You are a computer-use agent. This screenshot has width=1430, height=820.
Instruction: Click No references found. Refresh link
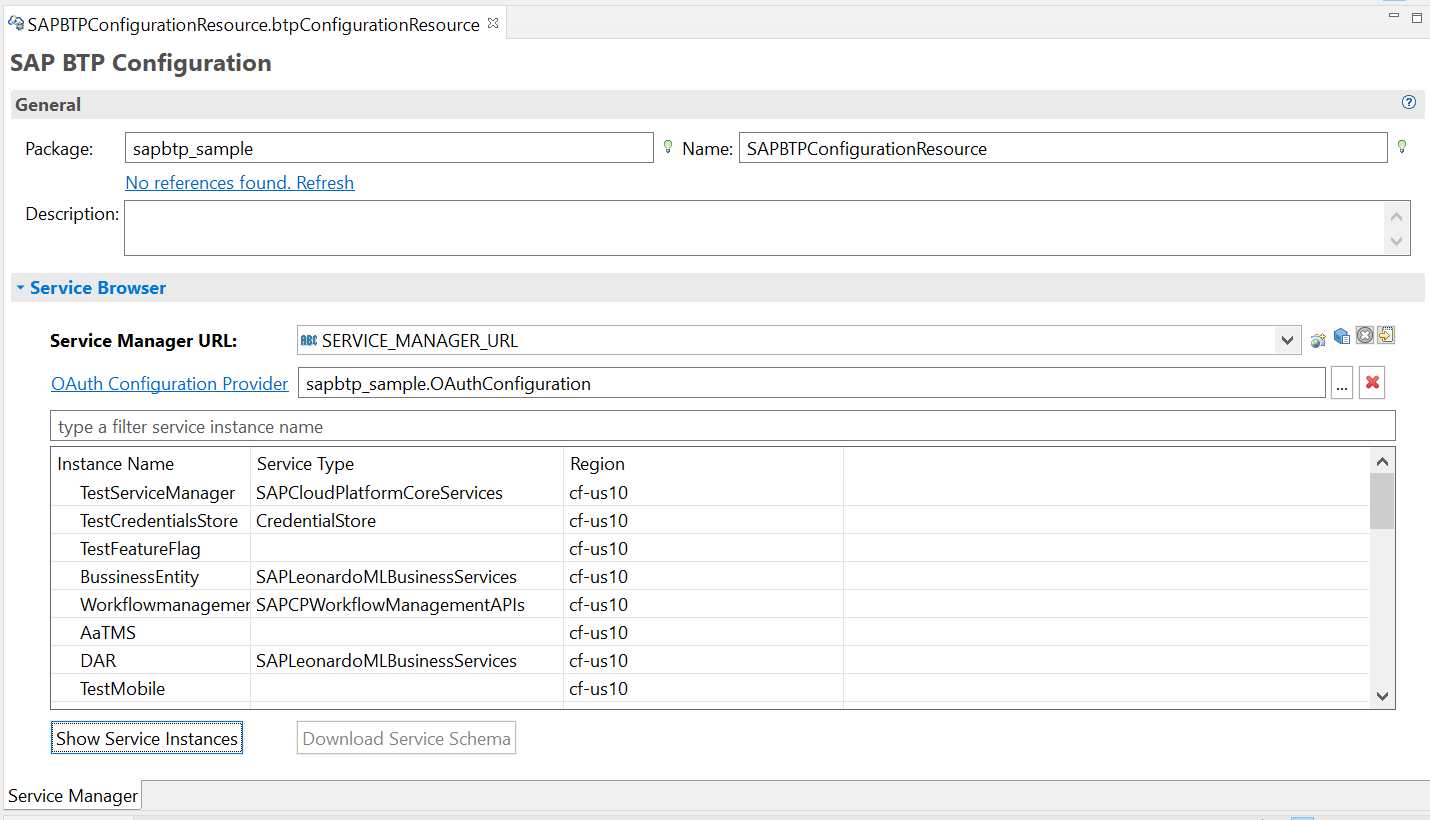click(239, 183)
